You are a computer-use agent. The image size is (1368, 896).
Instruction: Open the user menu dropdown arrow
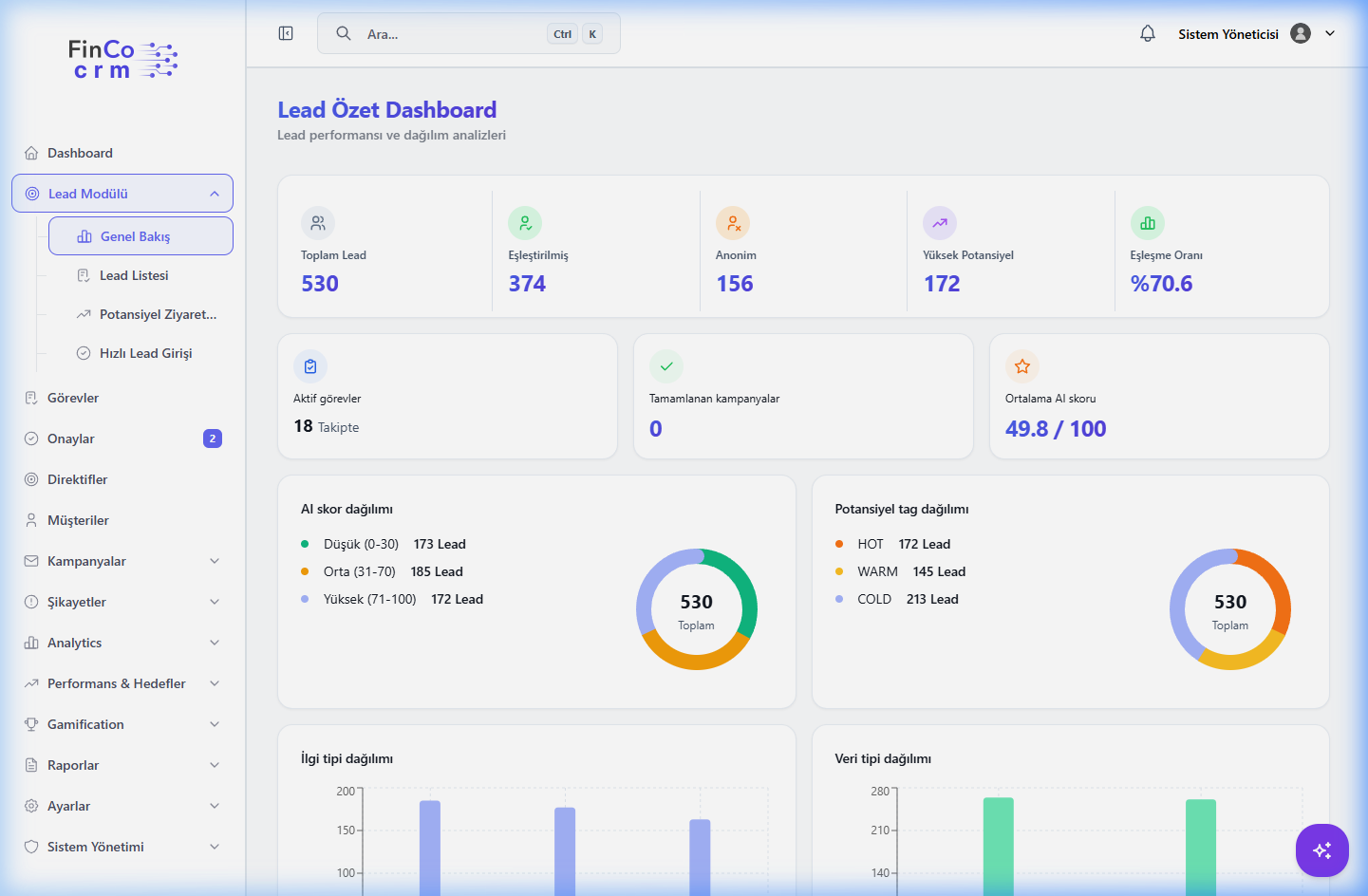click(x=1330, y=33)
